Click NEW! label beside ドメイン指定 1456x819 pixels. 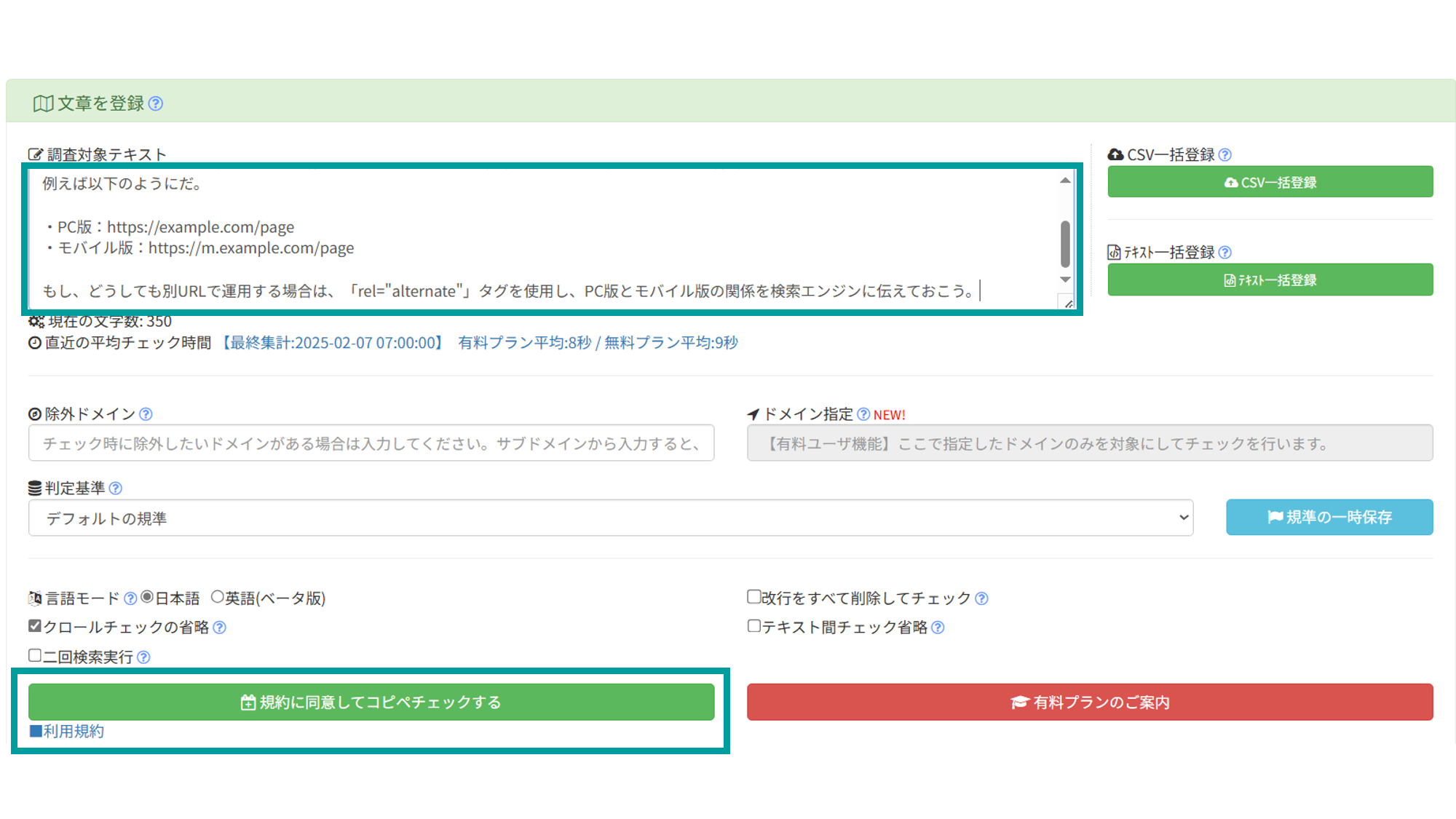point(890,415)
